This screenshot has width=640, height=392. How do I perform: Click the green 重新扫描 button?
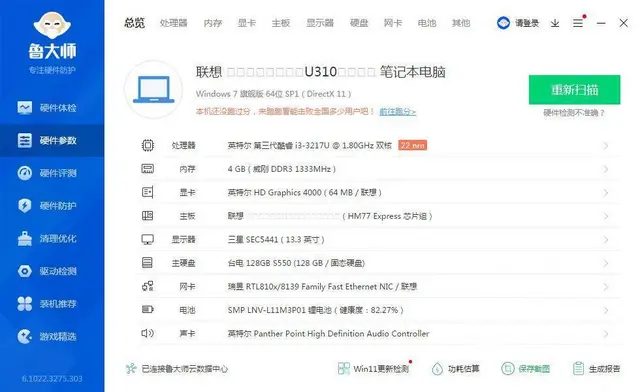574,89
